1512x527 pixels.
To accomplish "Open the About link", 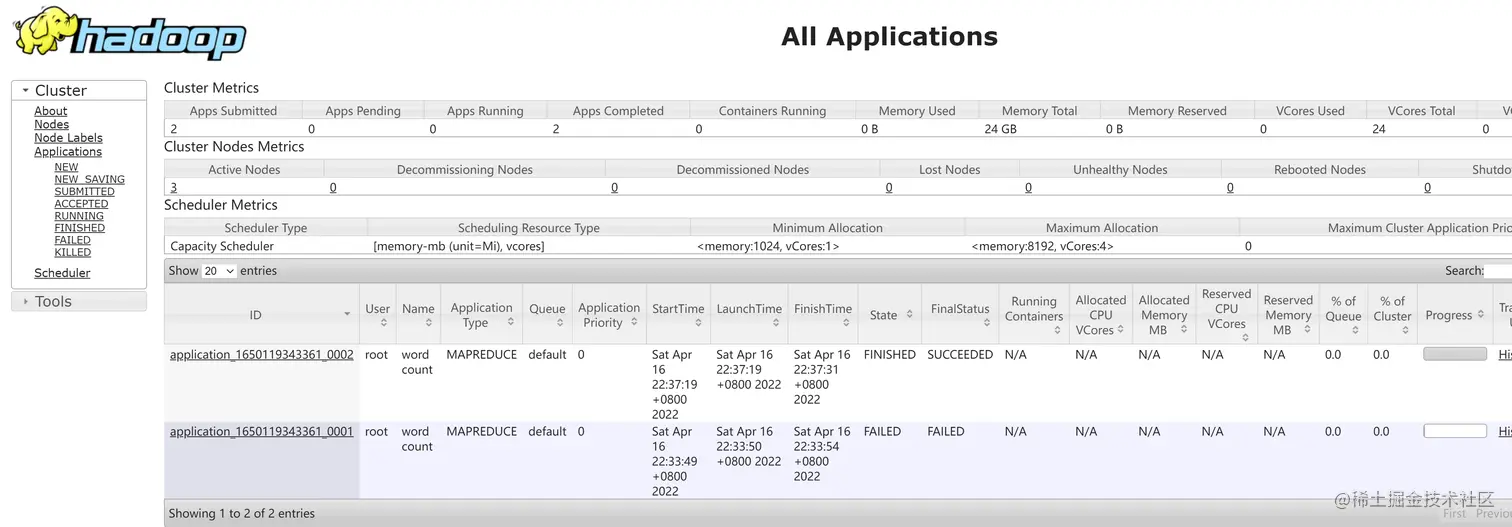I will point(50,111).
